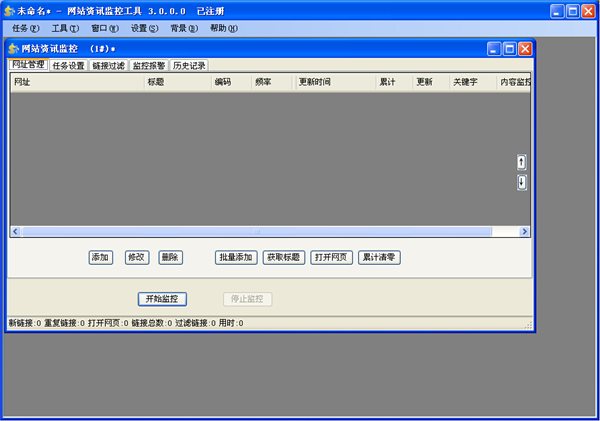This screenshot has width=600, height=421.
Task: Click the 开始监控 button
Action: point(162,299)
